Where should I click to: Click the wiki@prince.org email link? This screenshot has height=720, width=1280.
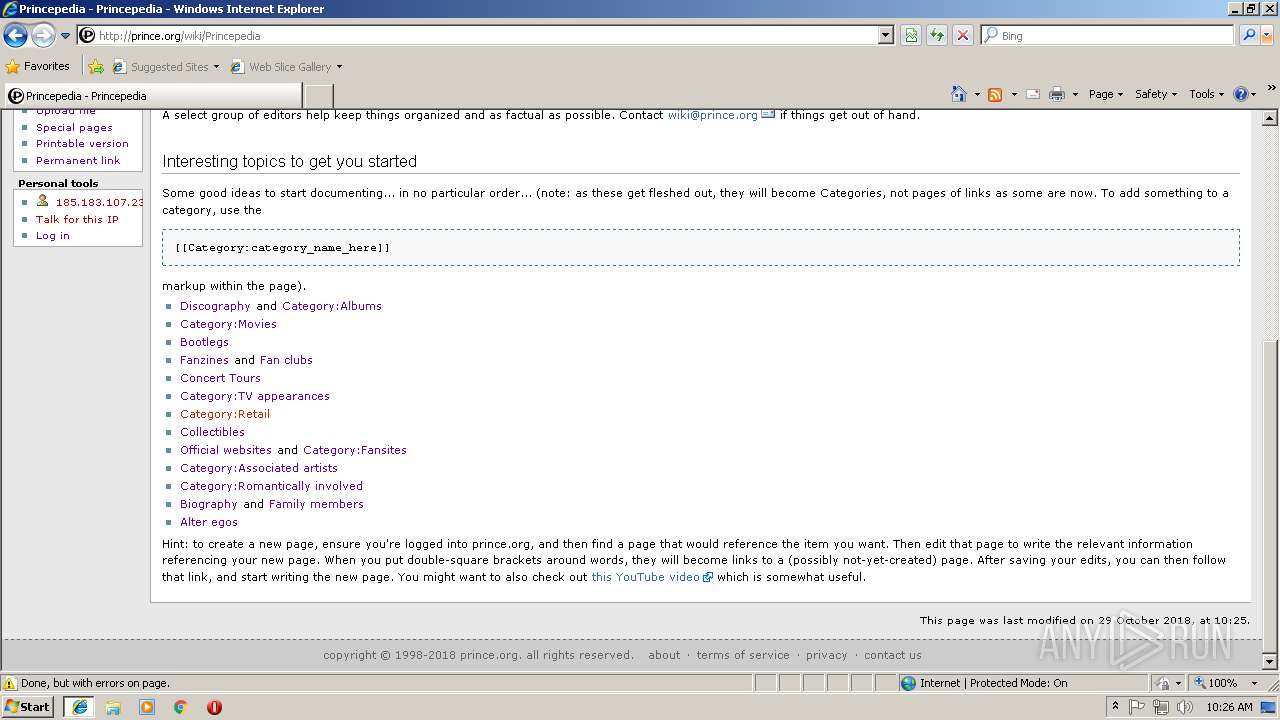click(x=713, y=115)
